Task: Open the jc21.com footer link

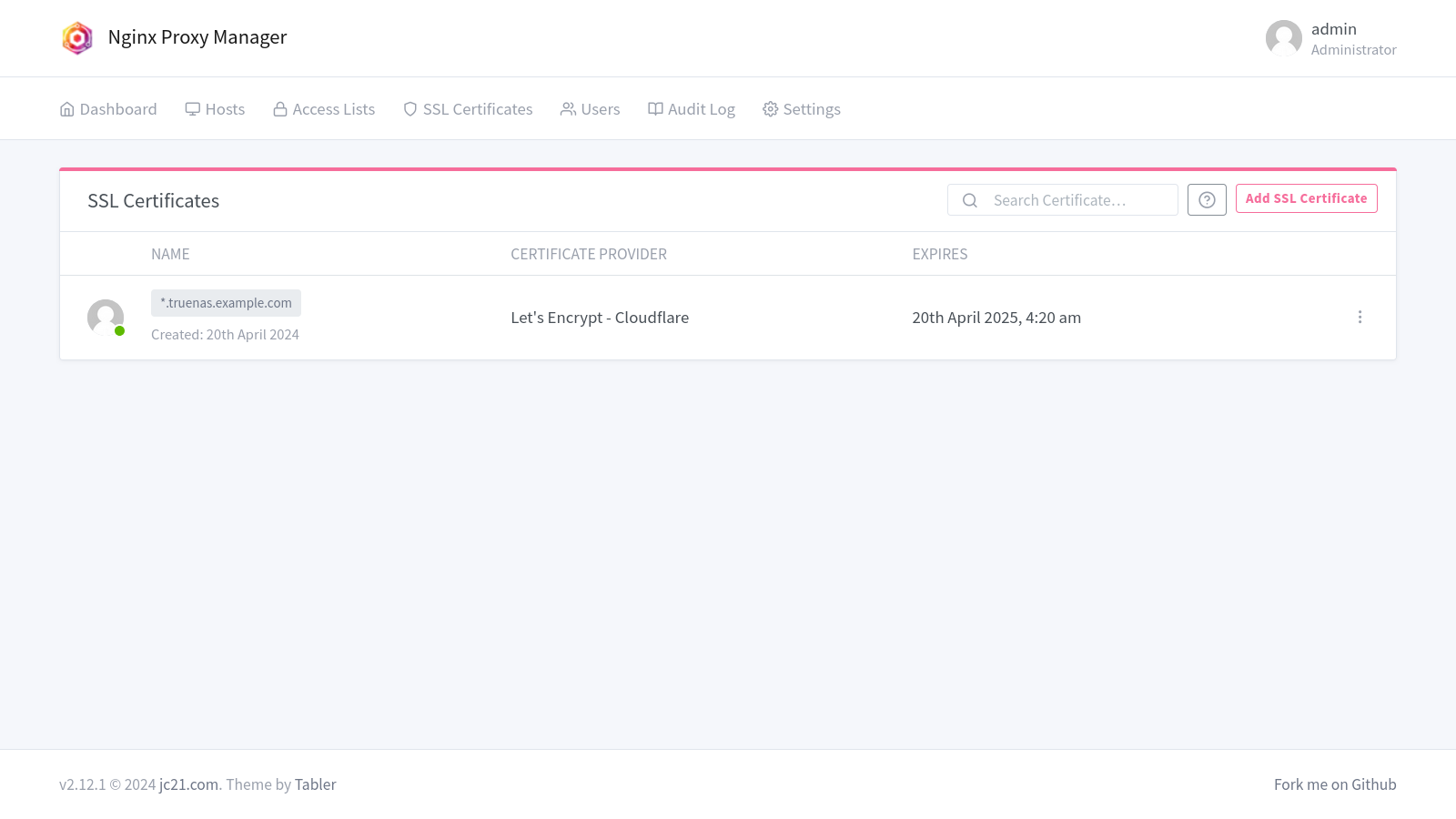Action: pyautogui.click(x=188, y=784)
